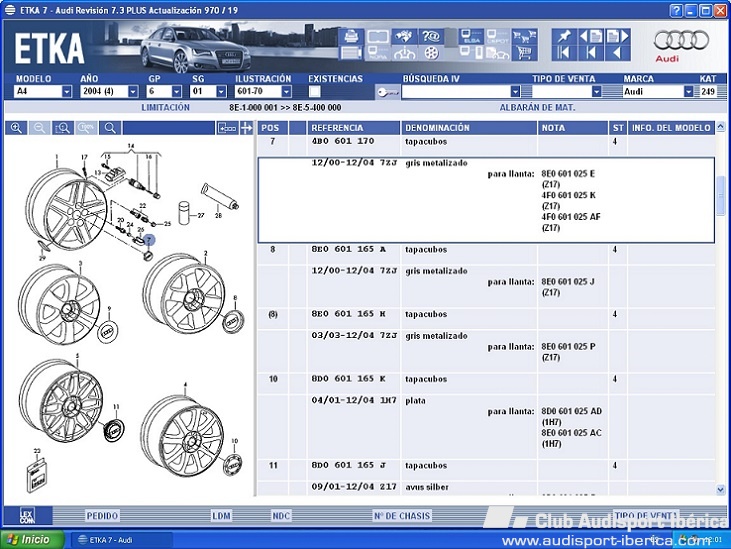Toggle the EXISTENCIAS checkbox
The width and height of the screenshot is (731, 549).
pyautogui.click(x=315, y=91)
